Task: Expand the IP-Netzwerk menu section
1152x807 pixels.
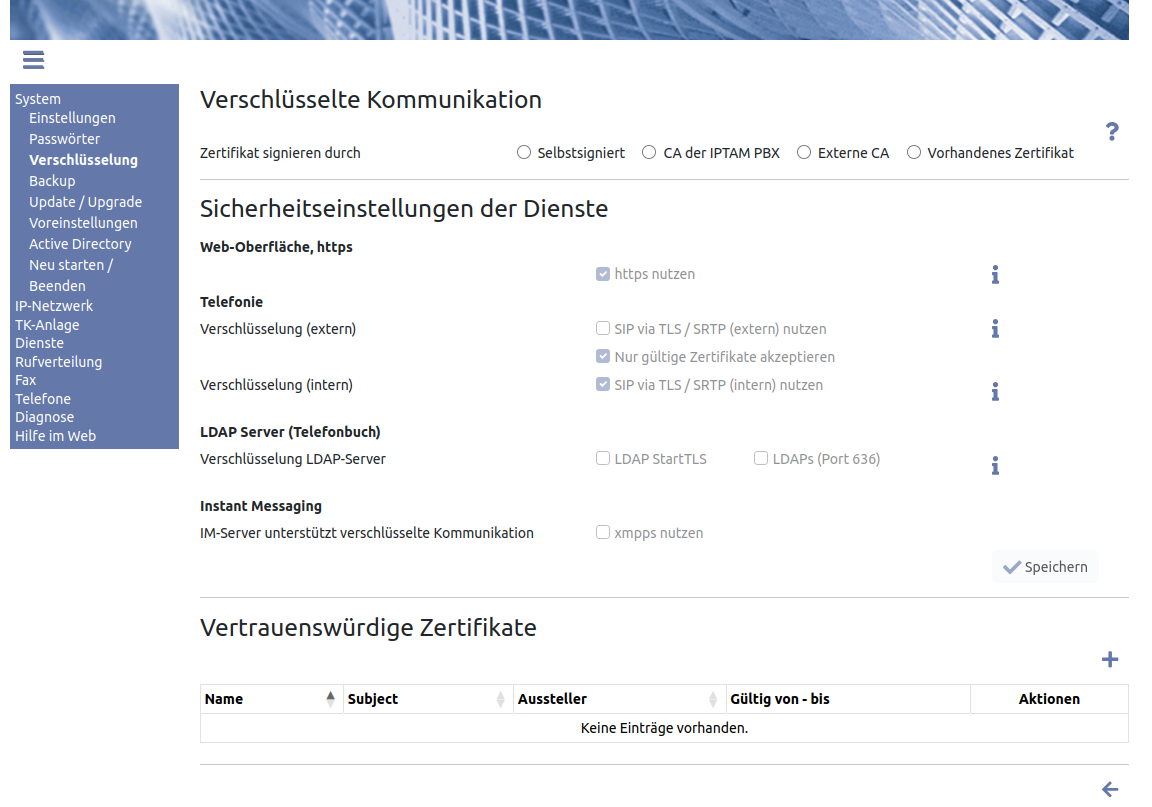Action: tap(54, 306)
